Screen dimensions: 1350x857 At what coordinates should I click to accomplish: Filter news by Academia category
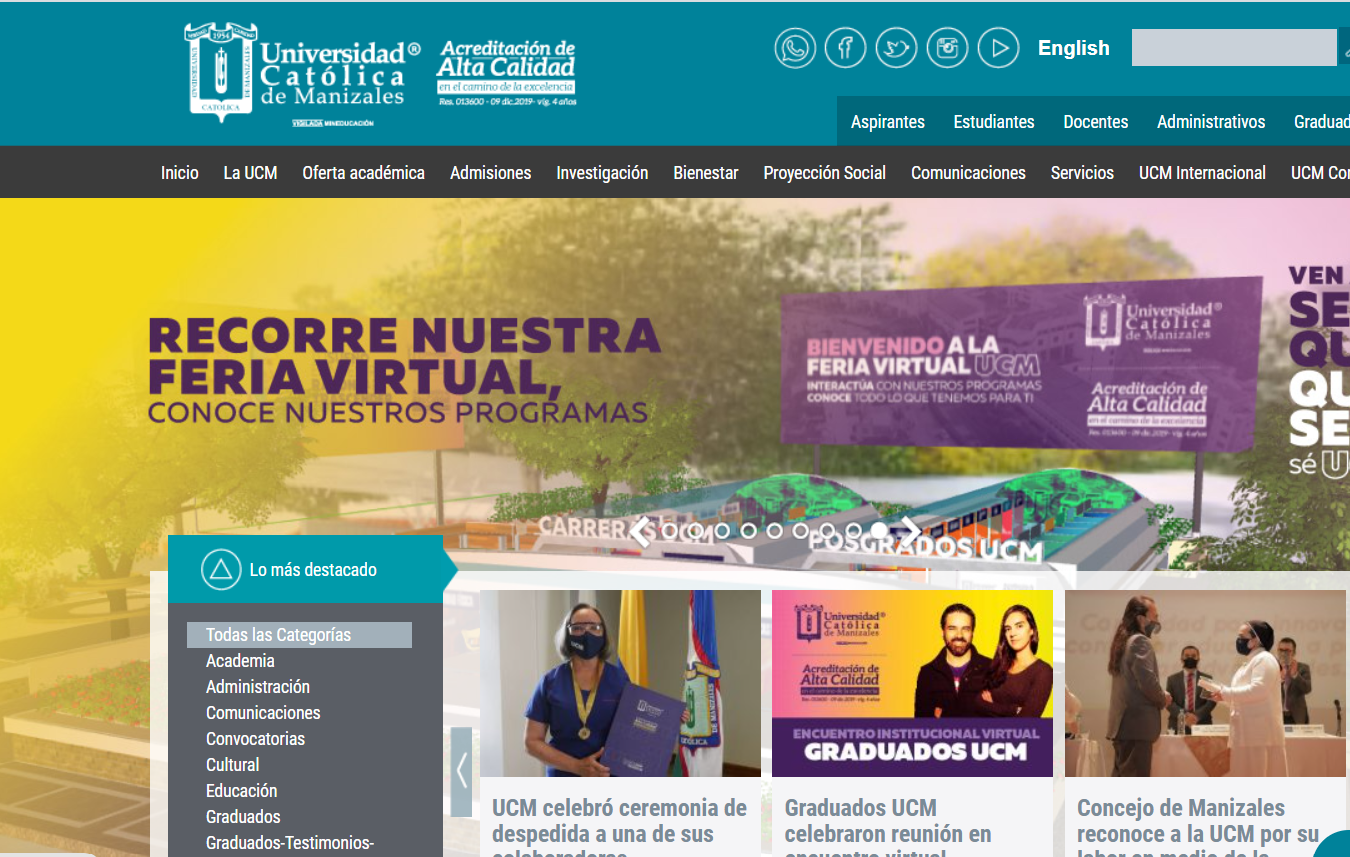(240, 661)
